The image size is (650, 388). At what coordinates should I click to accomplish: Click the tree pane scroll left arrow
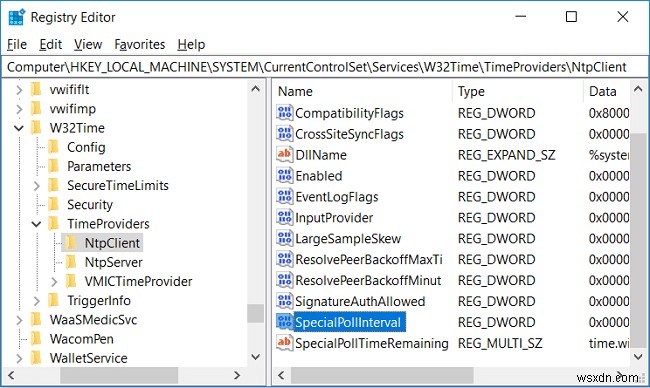(11, 376)
